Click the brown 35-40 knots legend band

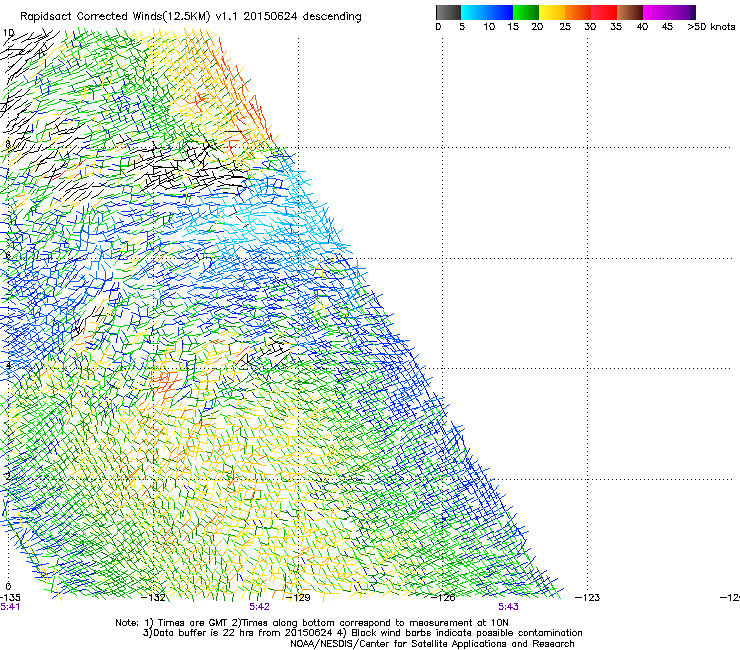point(630,12)
